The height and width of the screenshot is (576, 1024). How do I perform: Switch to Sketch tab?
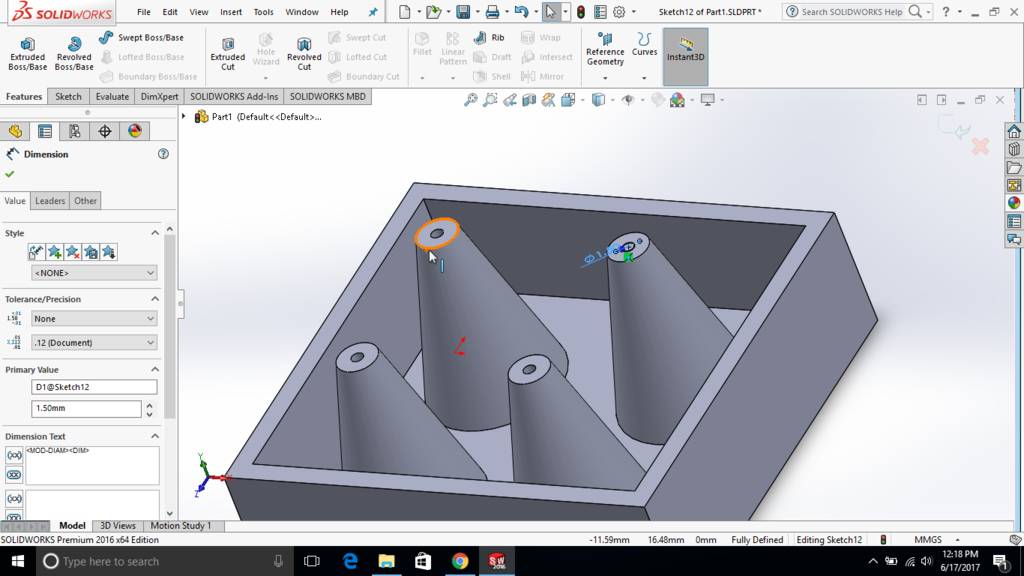tap(68, 97)
